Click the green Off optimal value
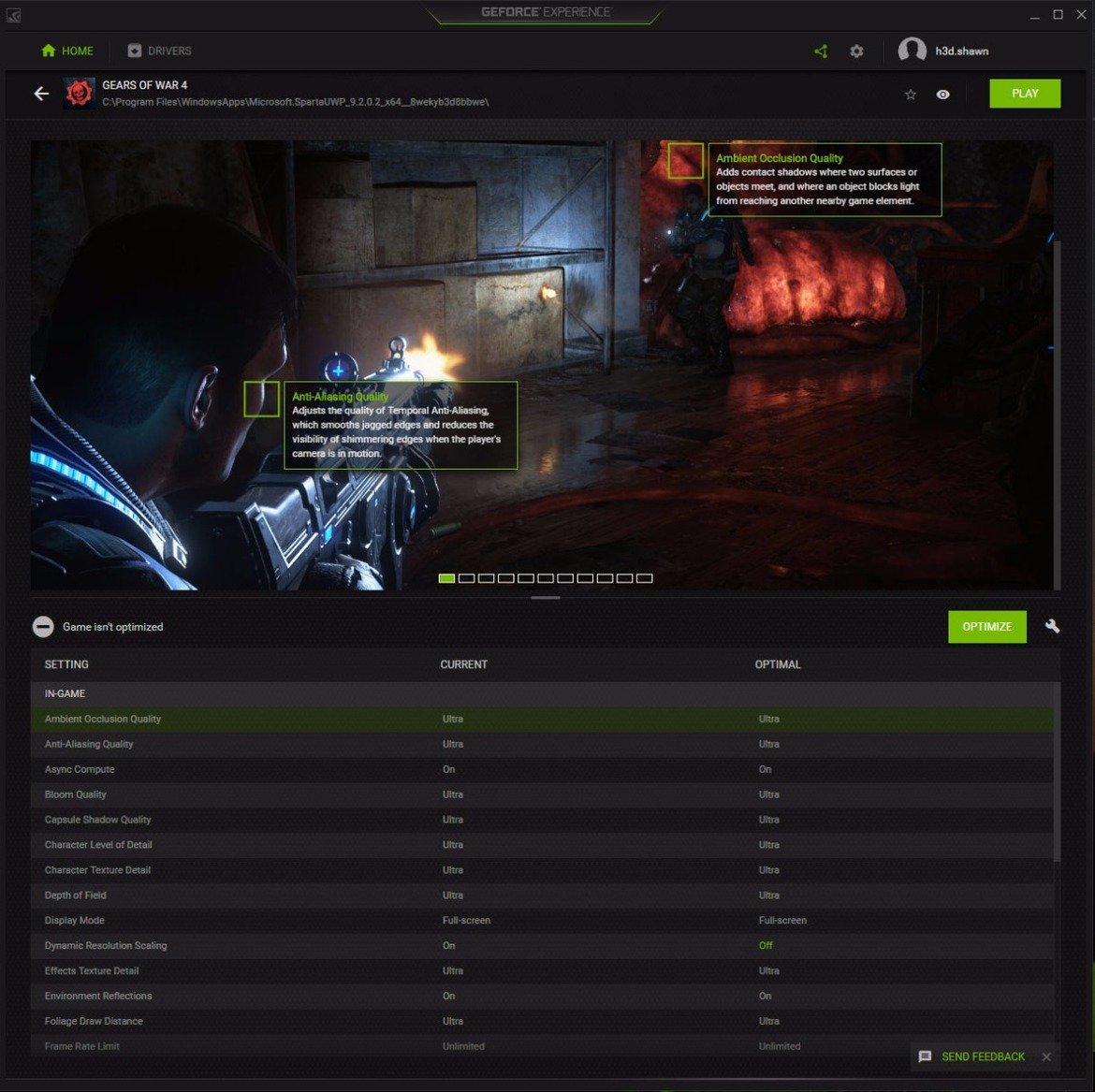 pos(766,945)
